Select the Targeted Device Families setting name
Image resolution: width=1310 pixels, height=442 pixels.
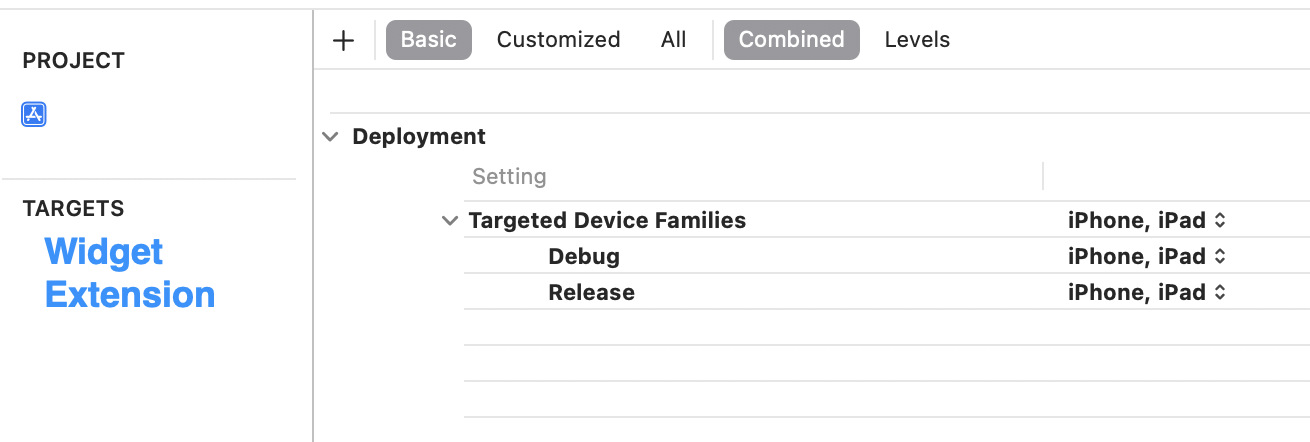[x=607, y=221]
